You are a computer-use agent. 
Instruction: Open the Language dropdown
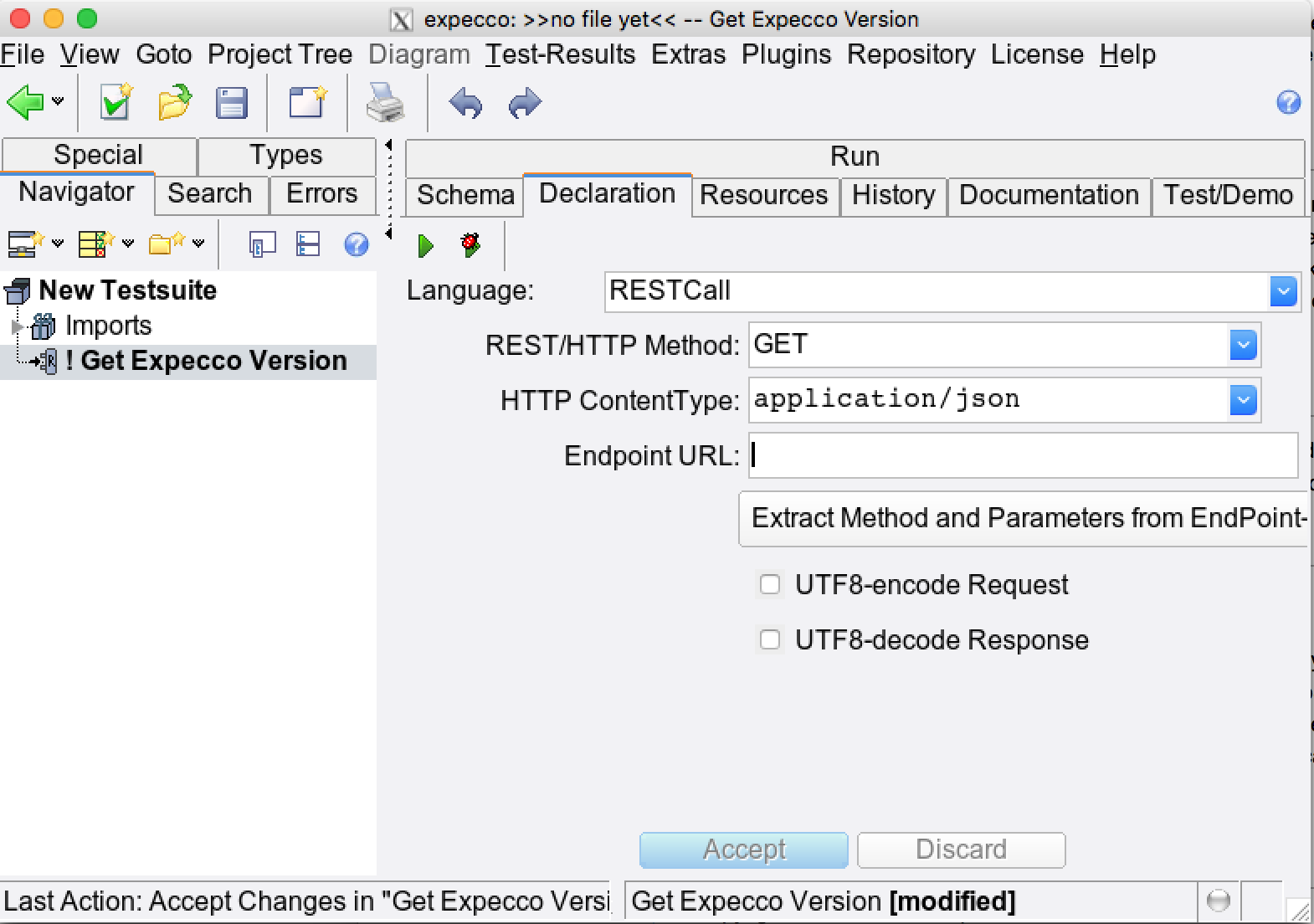pyautogui.click(x=1282, y=291)
